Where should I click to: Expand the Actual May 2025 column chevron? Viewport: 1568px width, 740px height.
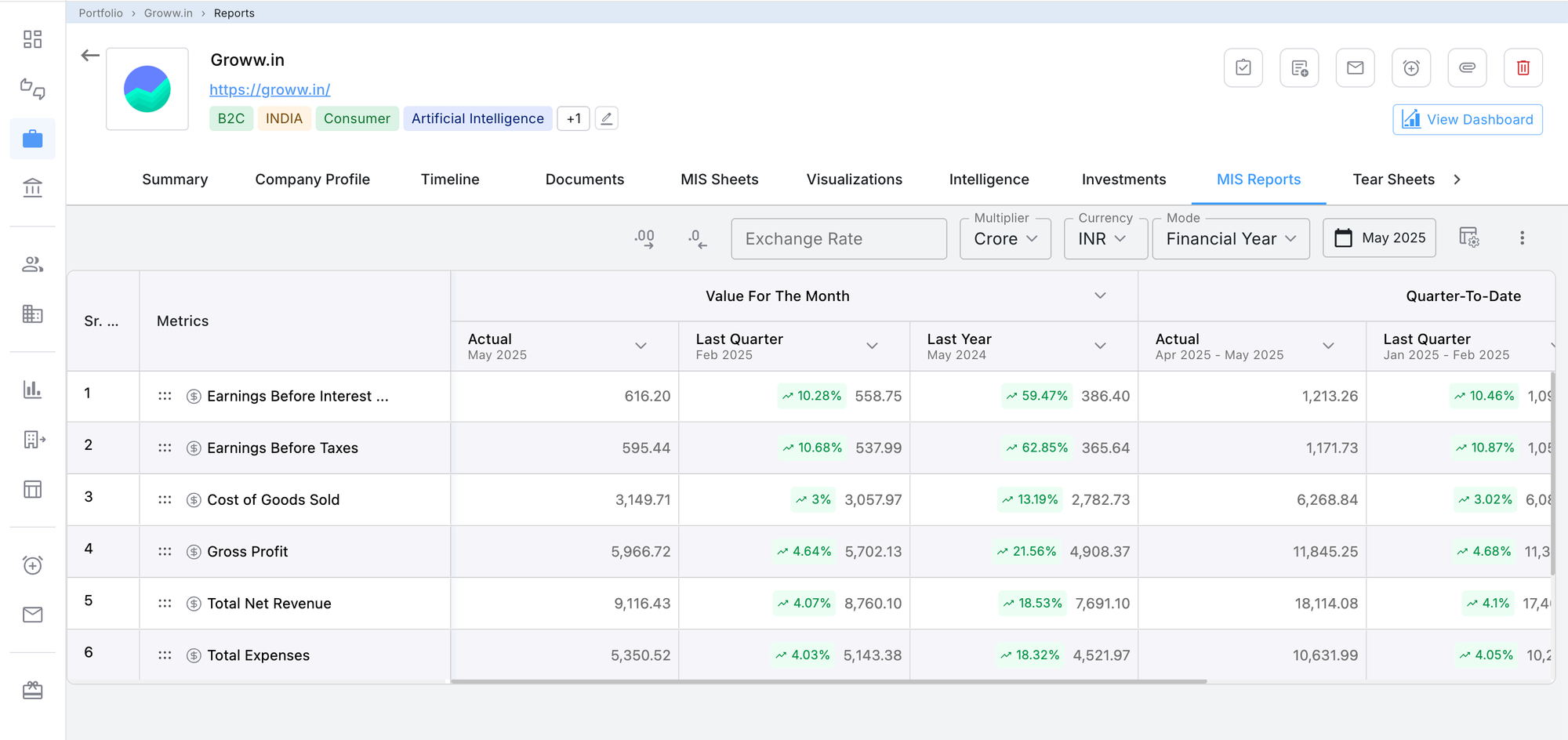(x=641, y=346)
